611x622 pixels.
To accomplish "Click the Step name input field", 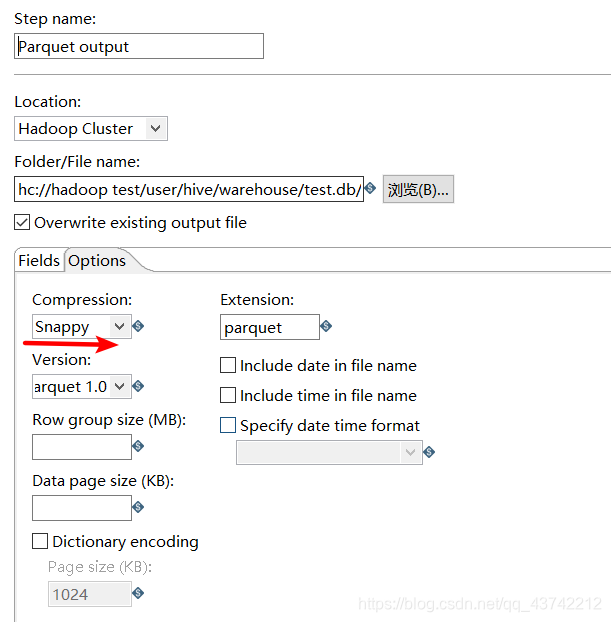I will click(139, 46).
